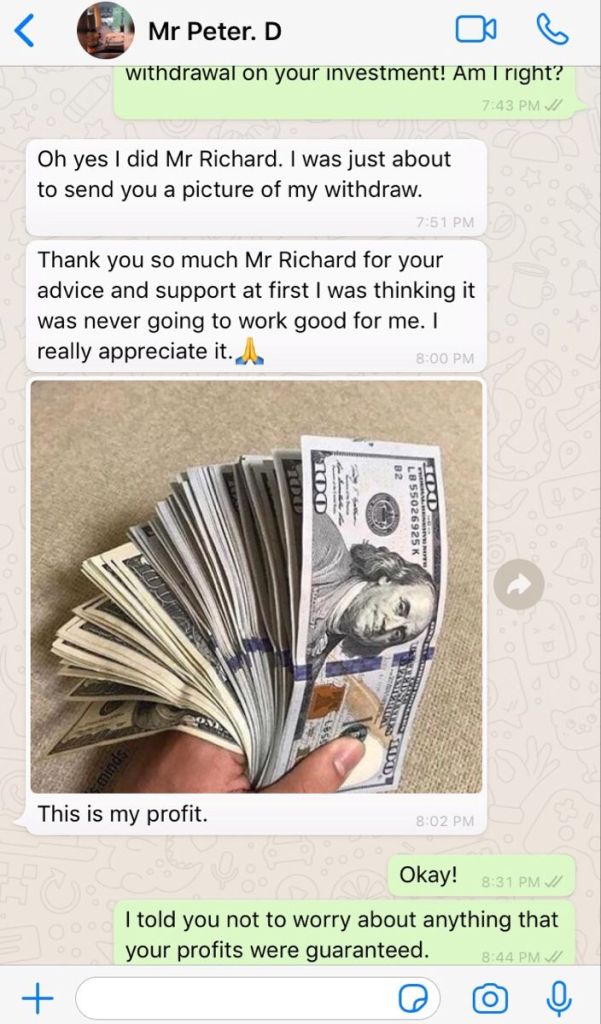The height and width of the screenshot is (1024, 601).
Task: Open the camera from the bottom bar
Action: click(490, 999)
